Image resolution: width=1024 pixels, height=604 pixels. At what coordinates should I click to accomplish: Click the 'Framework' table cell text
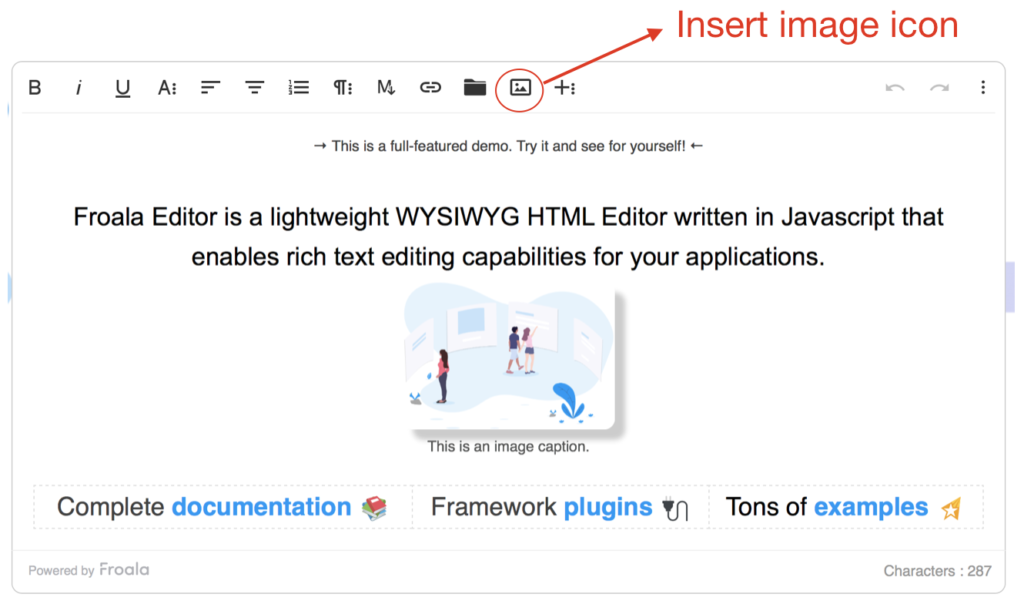tap(494, 507)
